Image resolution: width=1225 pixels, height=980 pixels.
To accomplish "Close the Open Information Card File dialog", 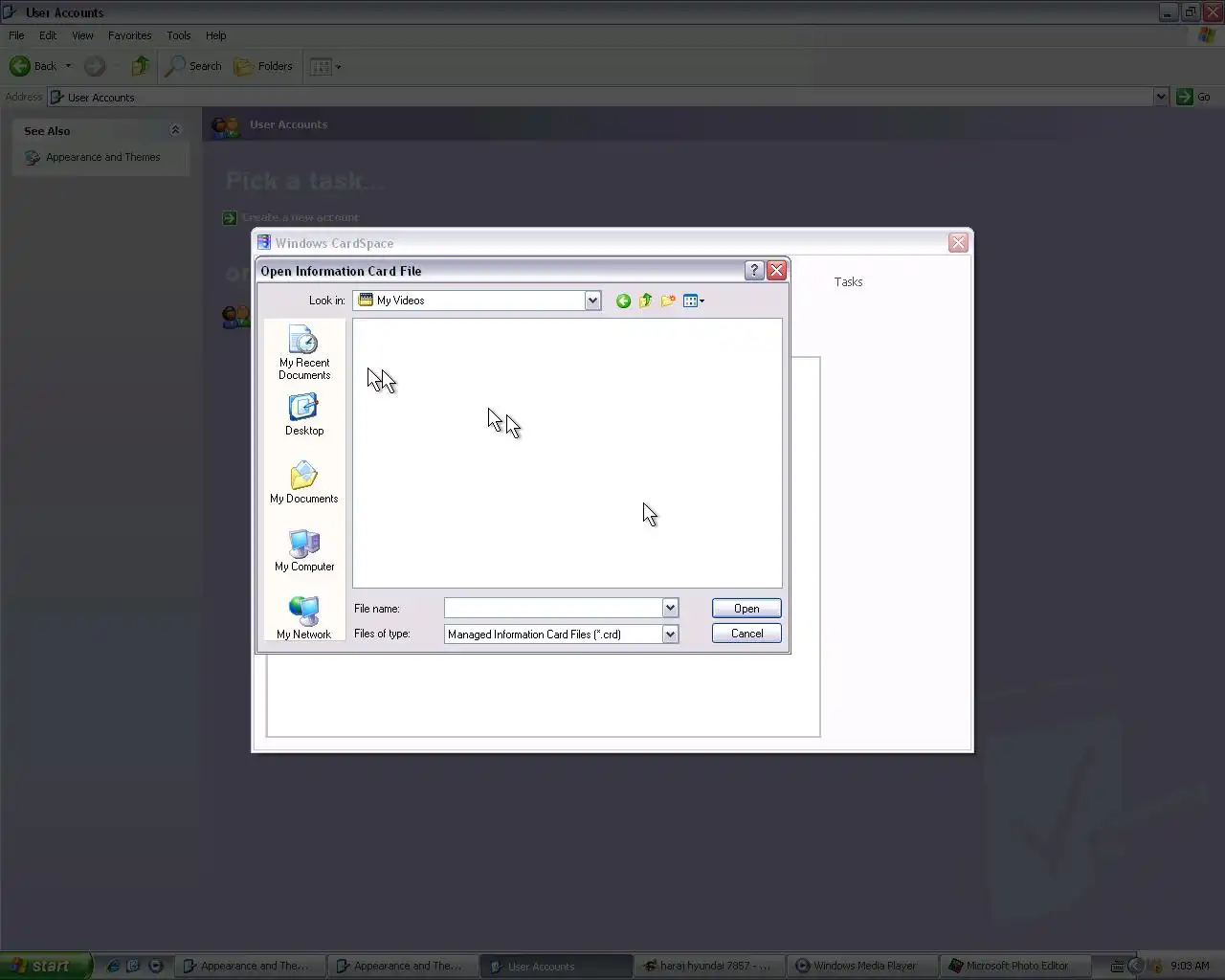I will (x=777, y=271).
